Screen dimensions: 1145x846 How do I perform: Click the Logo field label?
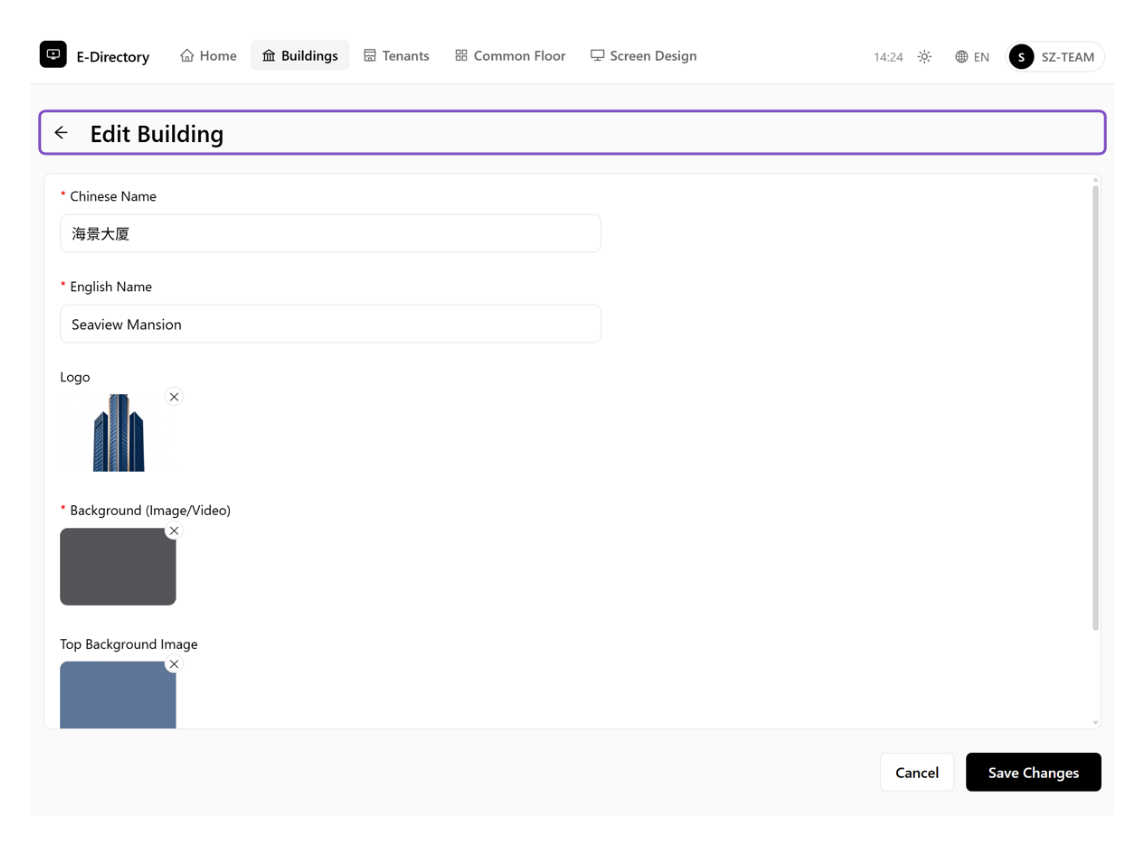tap(75, 377)
